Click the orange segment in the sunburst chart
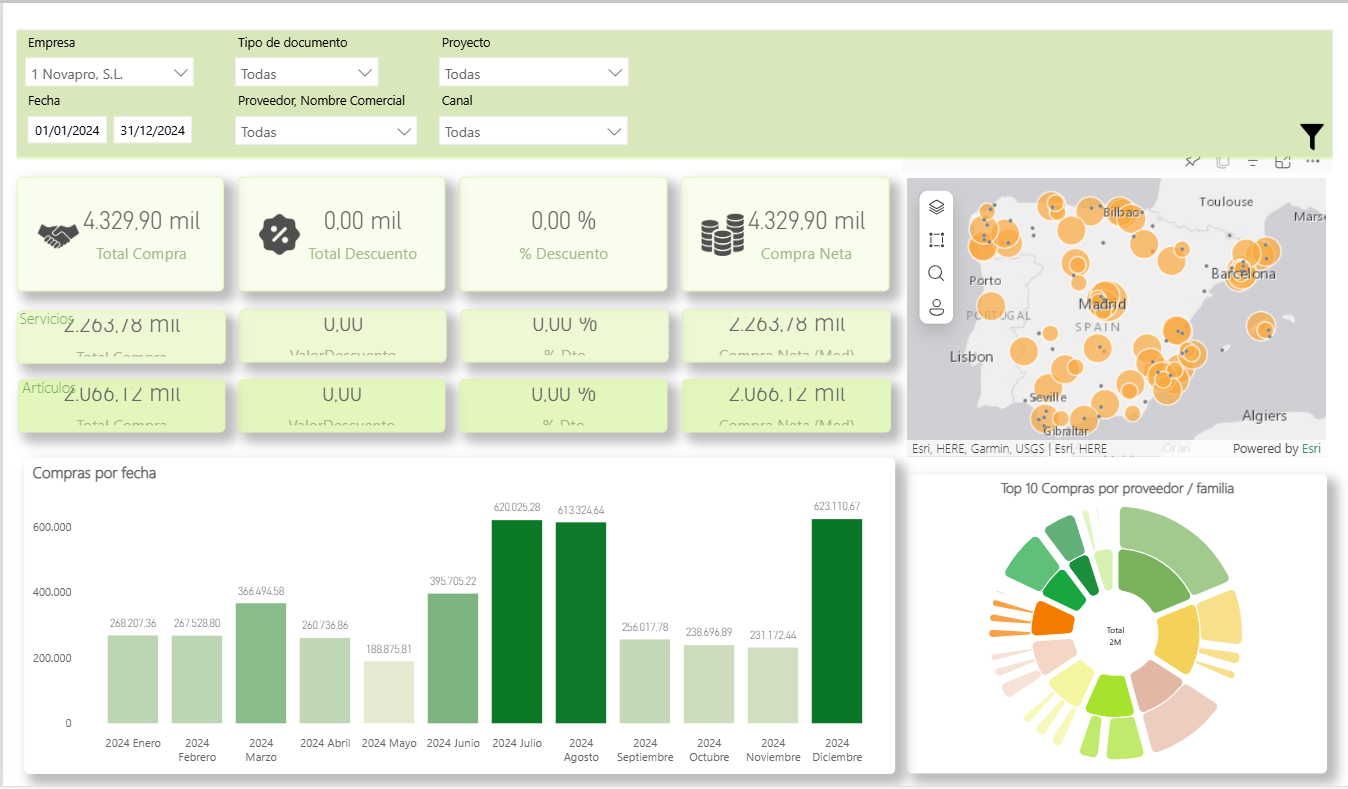Image resolution: width=1348 pixels, height=789 pixels. 1052,619
